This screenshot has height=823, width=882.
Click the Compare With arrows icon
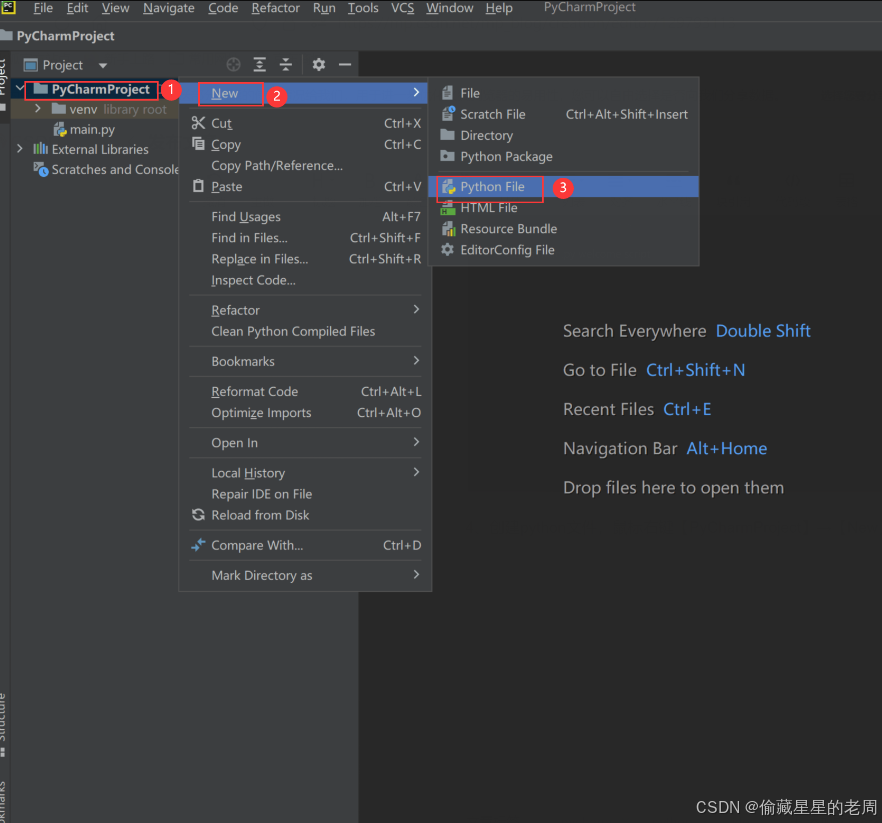click(198, 545)
